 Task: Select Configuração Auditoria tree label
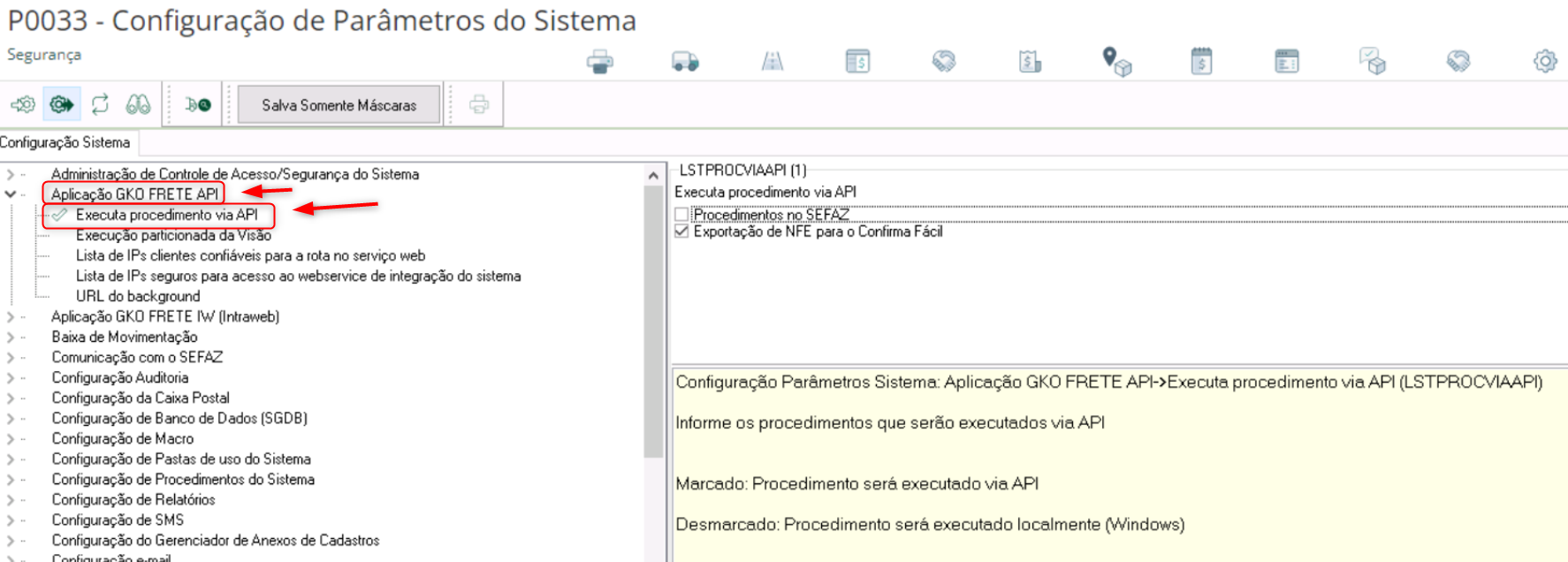coord(119,377)
